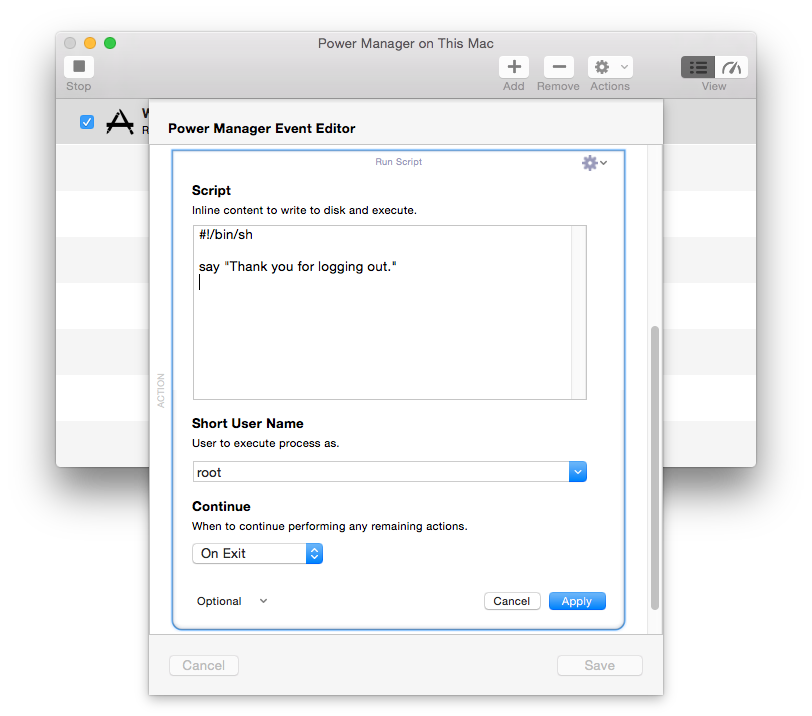812x716 pixels.
Task: Switch to list view icon
Action: (698, 67)
